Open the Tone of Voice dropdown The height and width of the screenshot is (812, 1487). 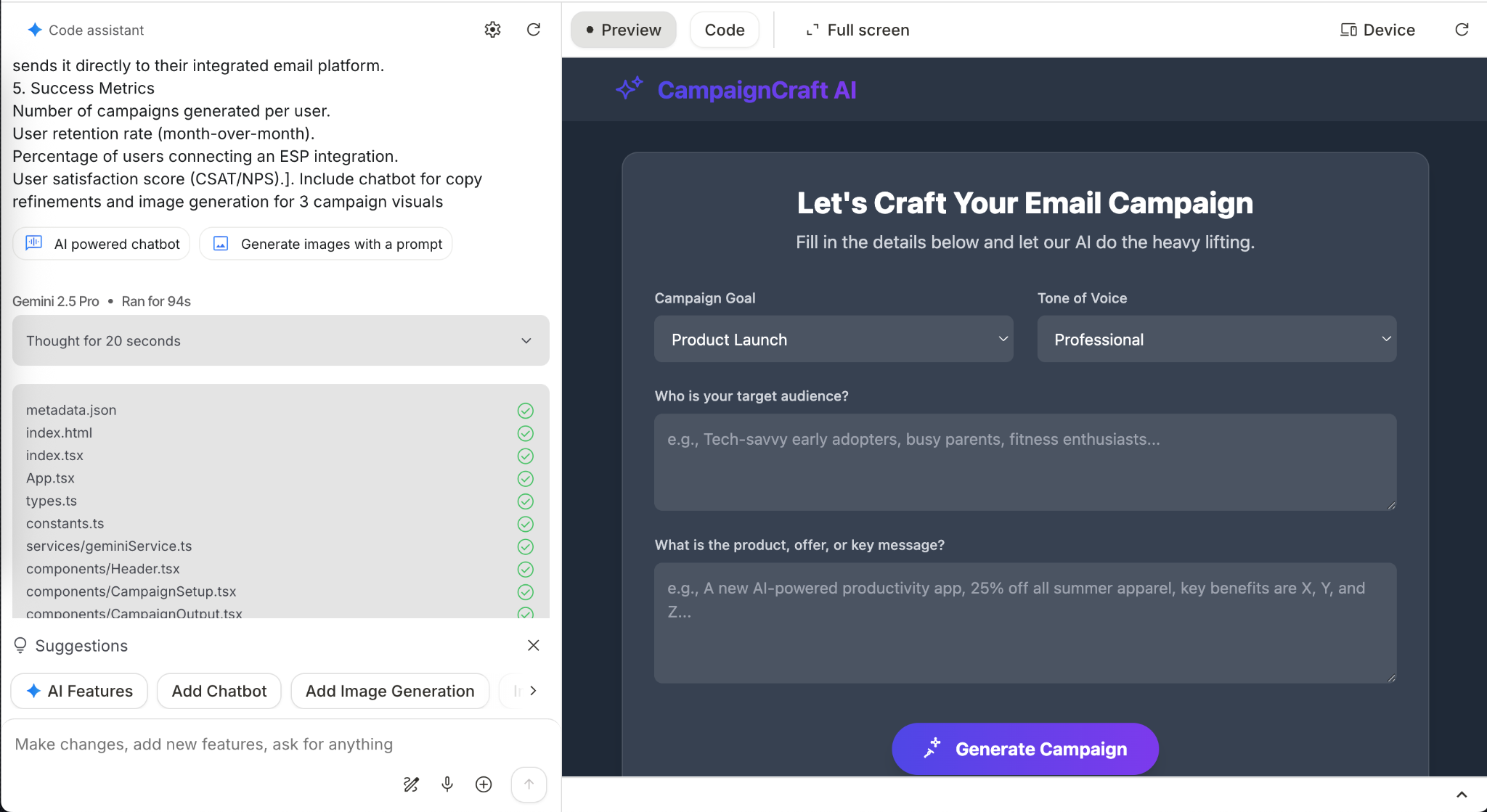click(1216, 339)
